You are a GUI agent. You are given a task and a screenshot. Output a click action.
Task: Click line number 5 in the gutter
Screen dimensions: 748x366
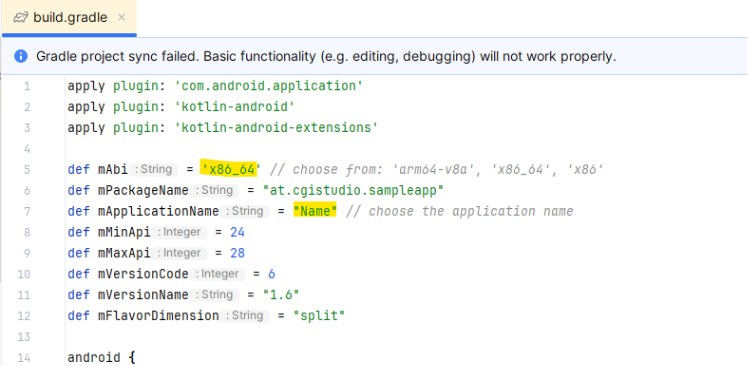(26, 170)
